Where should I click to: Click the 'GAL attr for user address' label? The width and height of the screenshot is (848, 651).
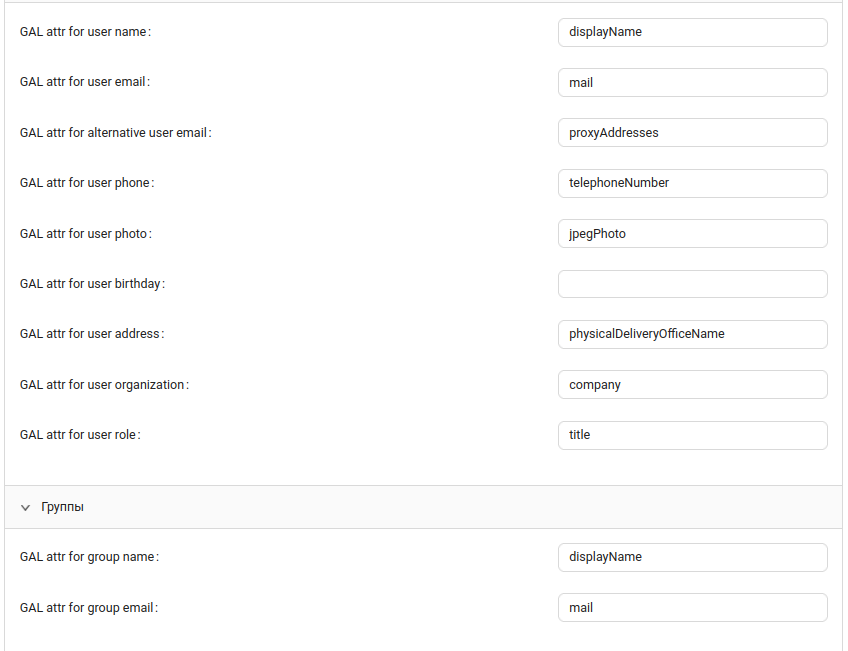tap(91, 334)
